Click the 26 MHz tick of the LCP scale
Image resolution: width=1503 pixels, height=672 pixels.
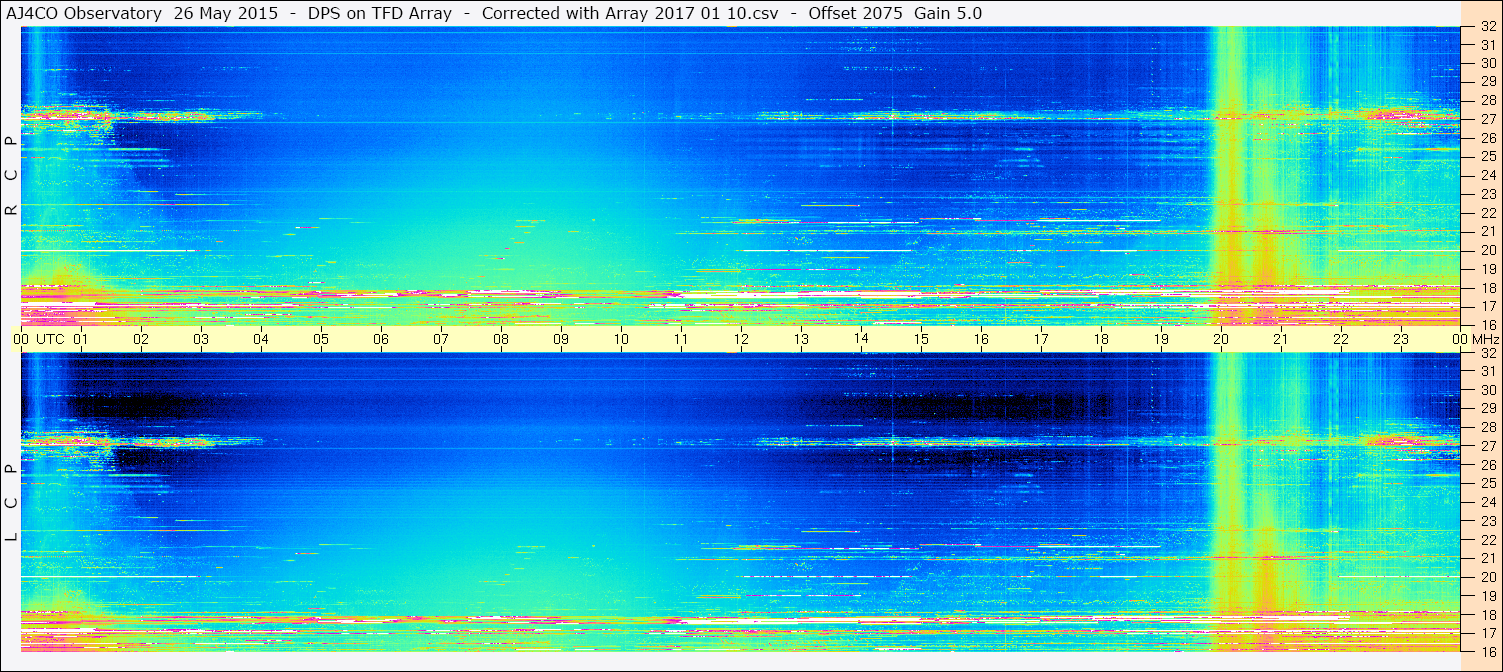[1488, 464]
